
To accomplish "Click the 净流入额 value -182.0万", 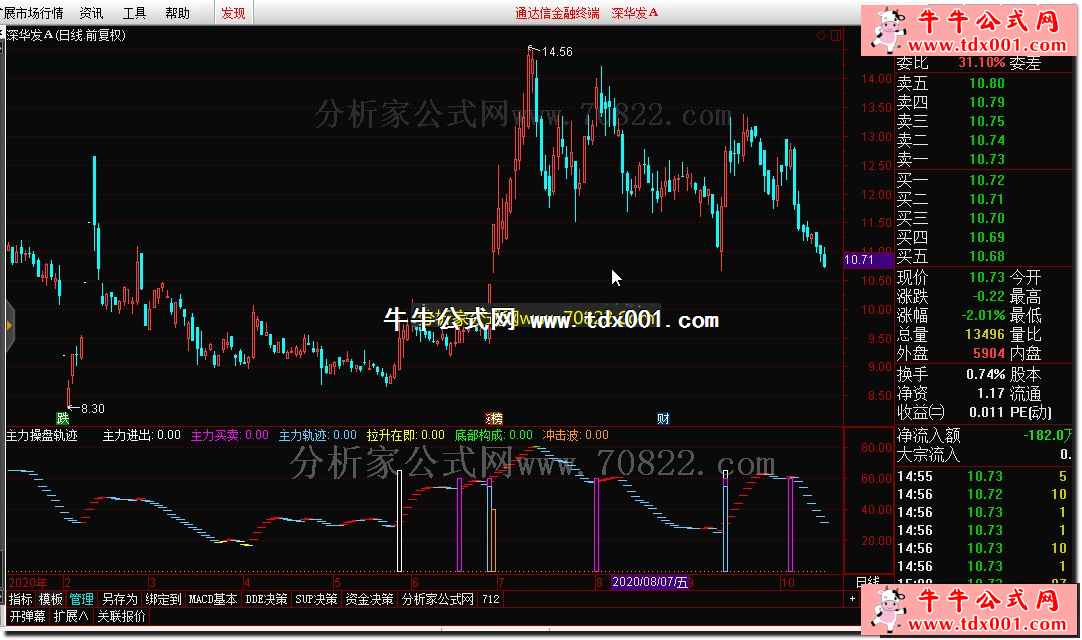I will coord(1047,435).
